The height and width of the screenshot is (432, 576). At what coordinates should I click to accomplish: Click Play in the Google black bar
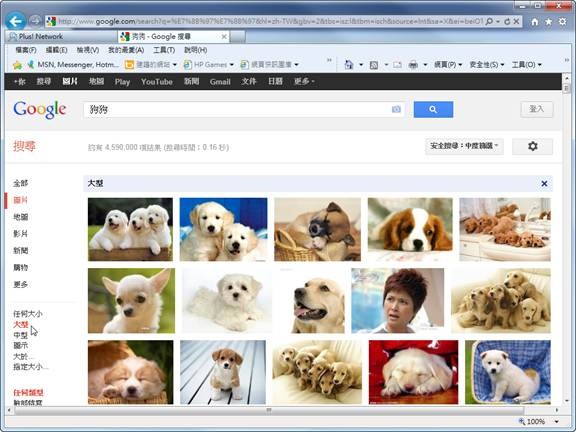[x=122, y=82]
